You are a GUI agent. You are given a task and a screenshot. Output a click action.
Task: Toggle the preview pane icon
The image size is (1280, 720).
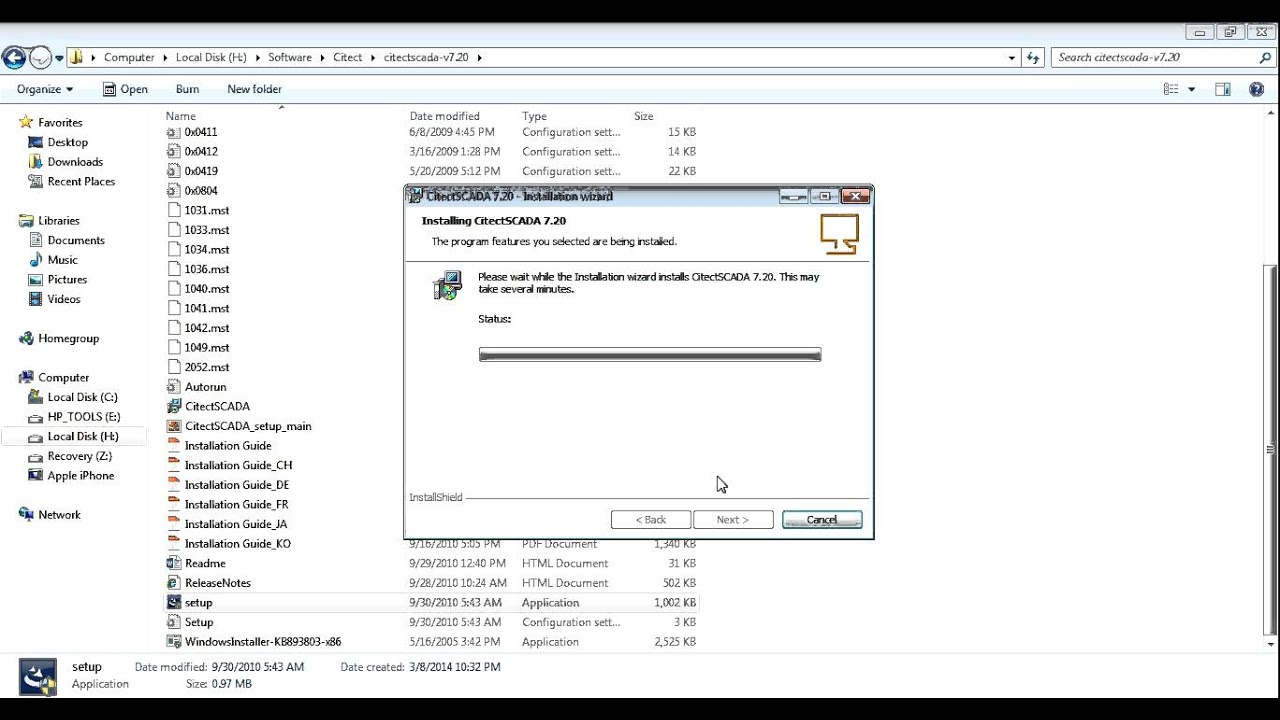1223,89
